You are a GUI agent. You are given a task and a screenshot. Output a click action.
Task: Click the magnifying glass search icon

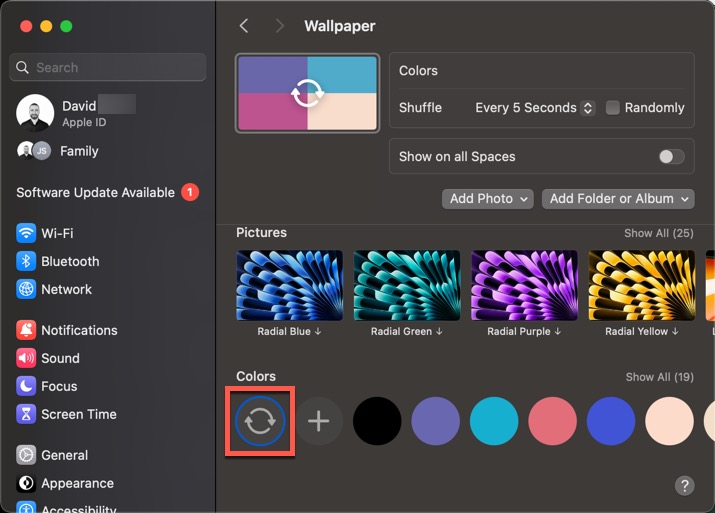(x=22, y=67)
